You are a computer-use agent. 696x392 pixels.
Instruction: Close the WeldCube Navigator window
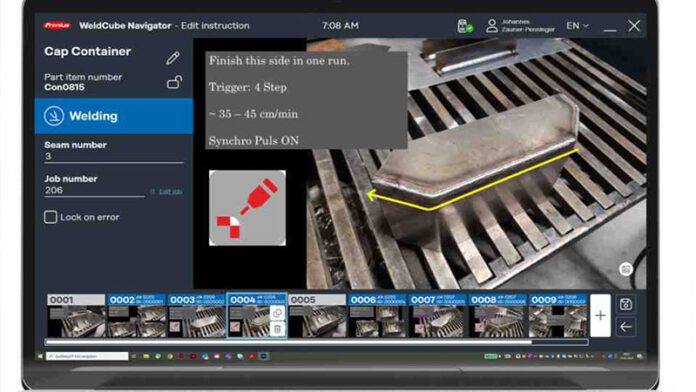pos(634,26)
